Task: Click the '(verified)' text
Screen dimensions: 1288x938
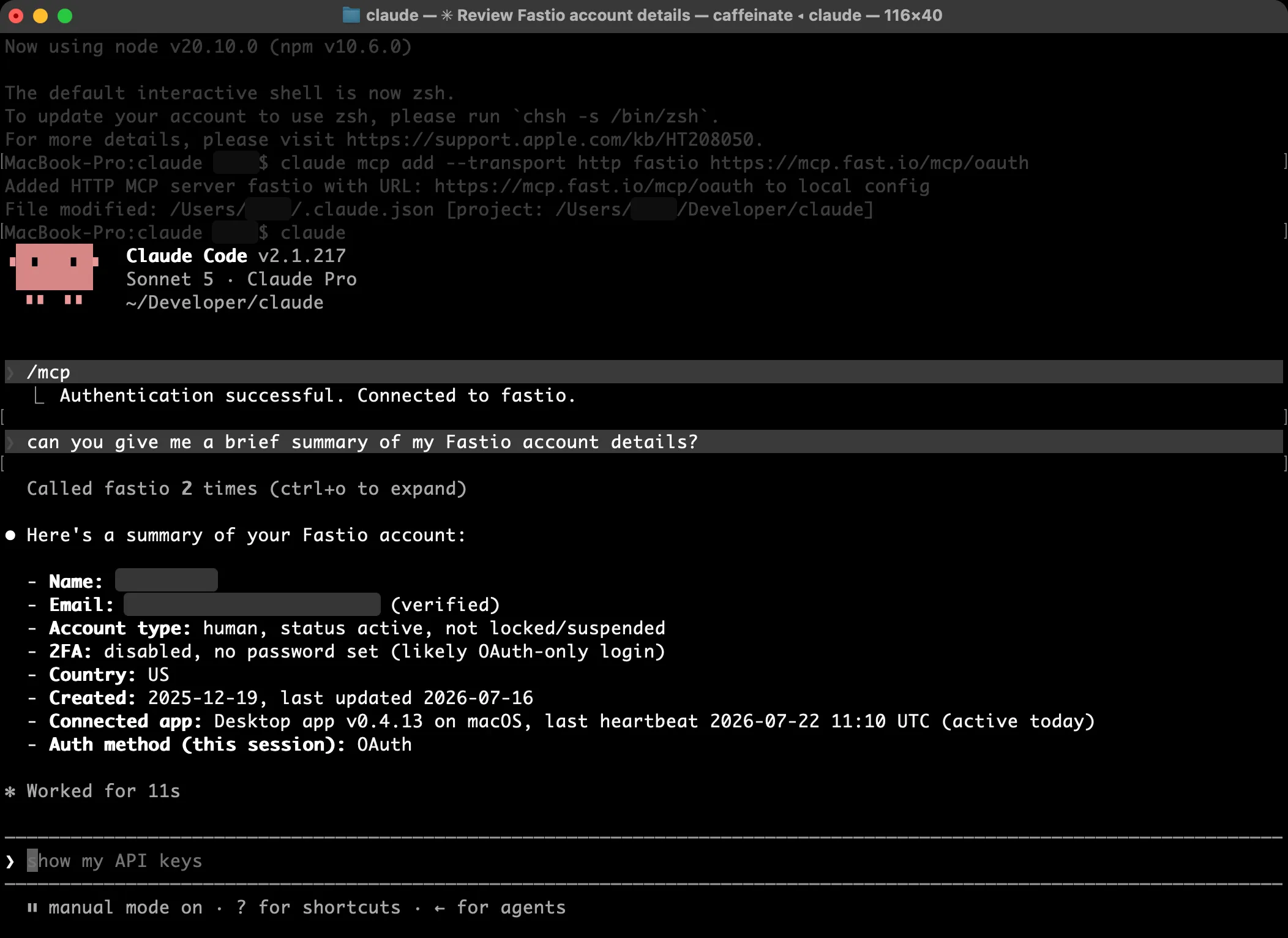Action: [445, 605]
